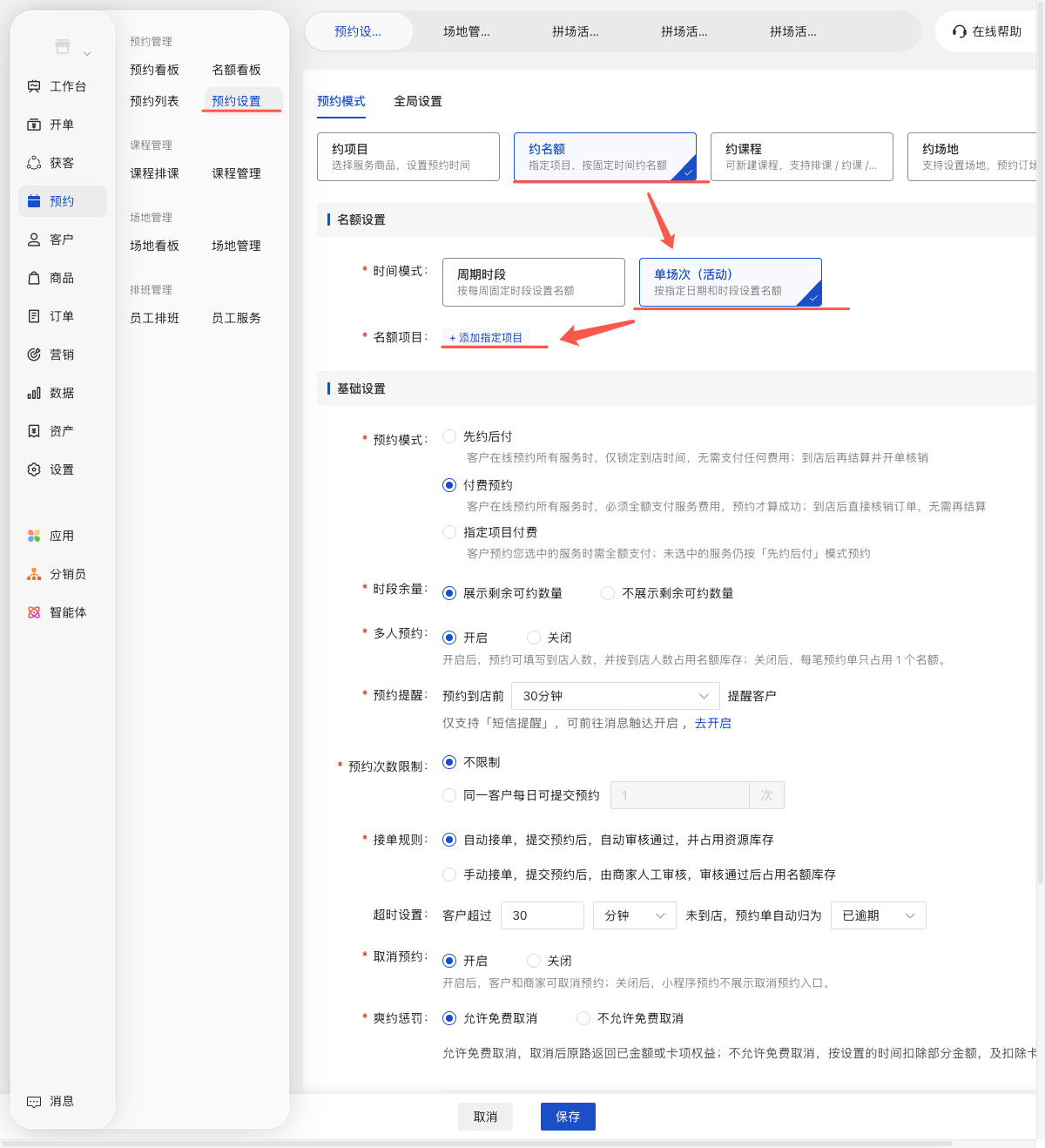
Task: Open the 分钟 time unit dropdown
Action: [x=635, y=915]
